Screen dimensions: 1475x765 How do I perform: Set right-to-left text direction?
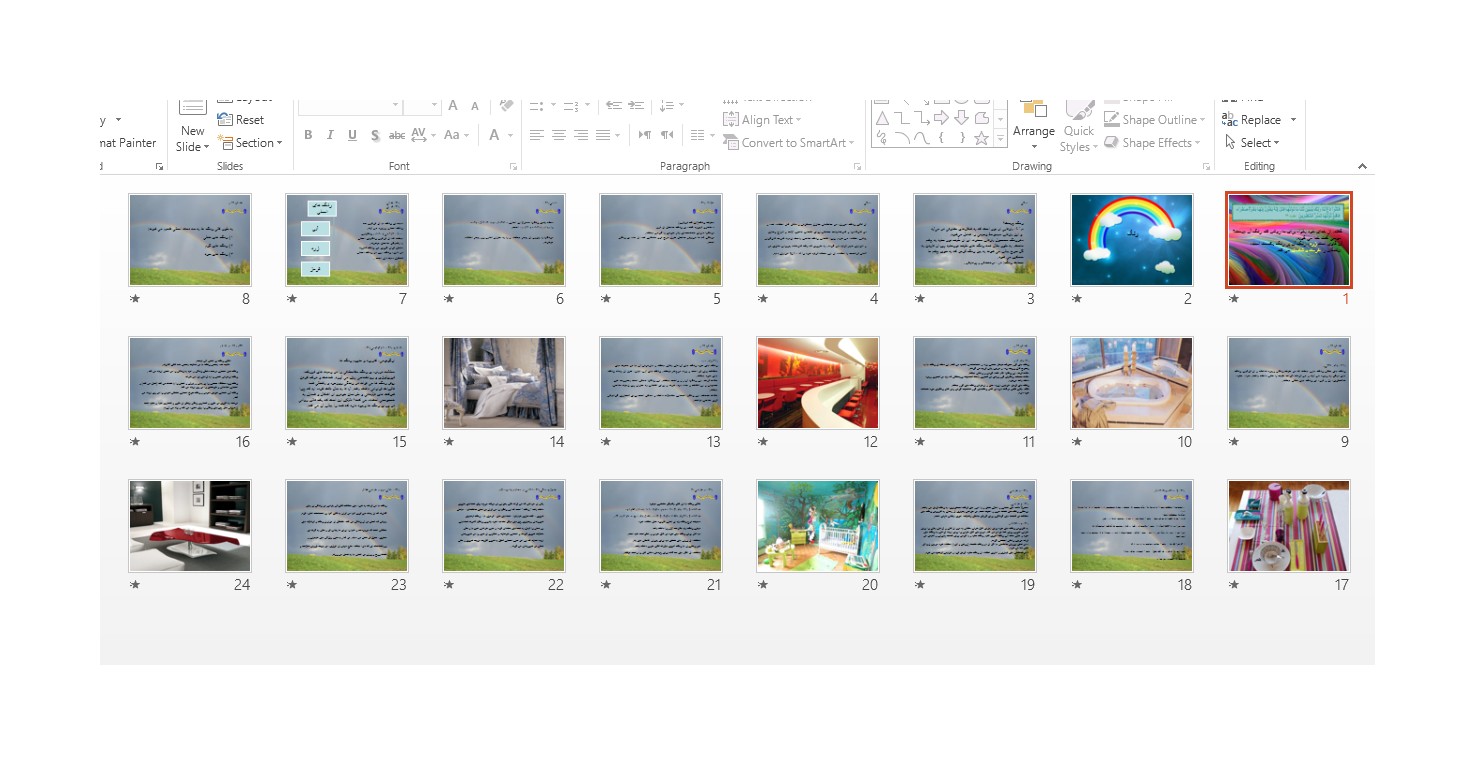[x=667, y=135]
